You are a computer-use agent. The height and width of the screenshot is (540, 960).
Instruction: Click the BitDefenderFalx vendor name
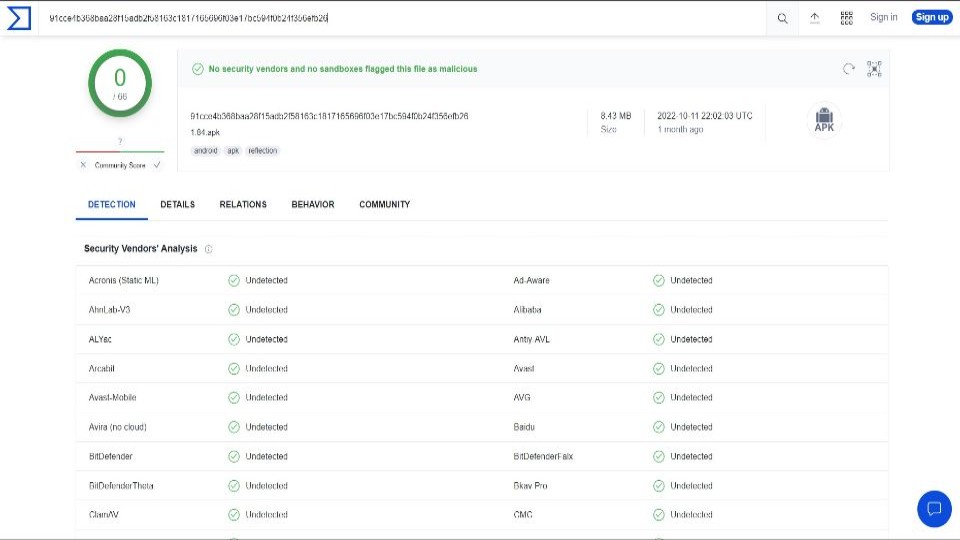(x=543, y=457)
